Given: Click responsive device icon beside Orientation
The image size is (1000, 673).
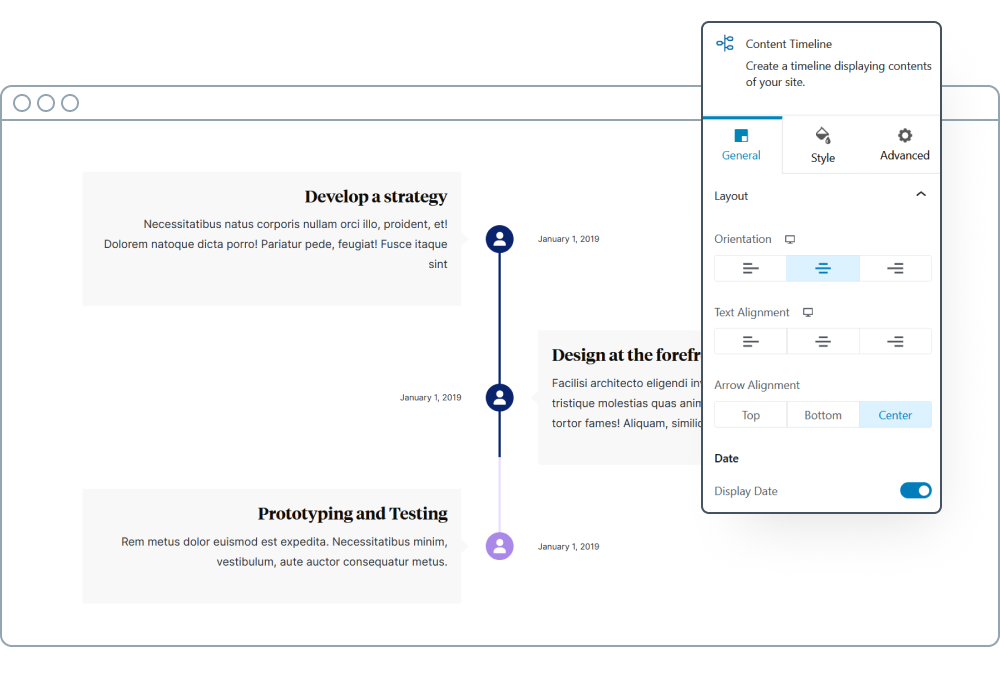Looking at the screenshot, I should (x=790, y=239).
